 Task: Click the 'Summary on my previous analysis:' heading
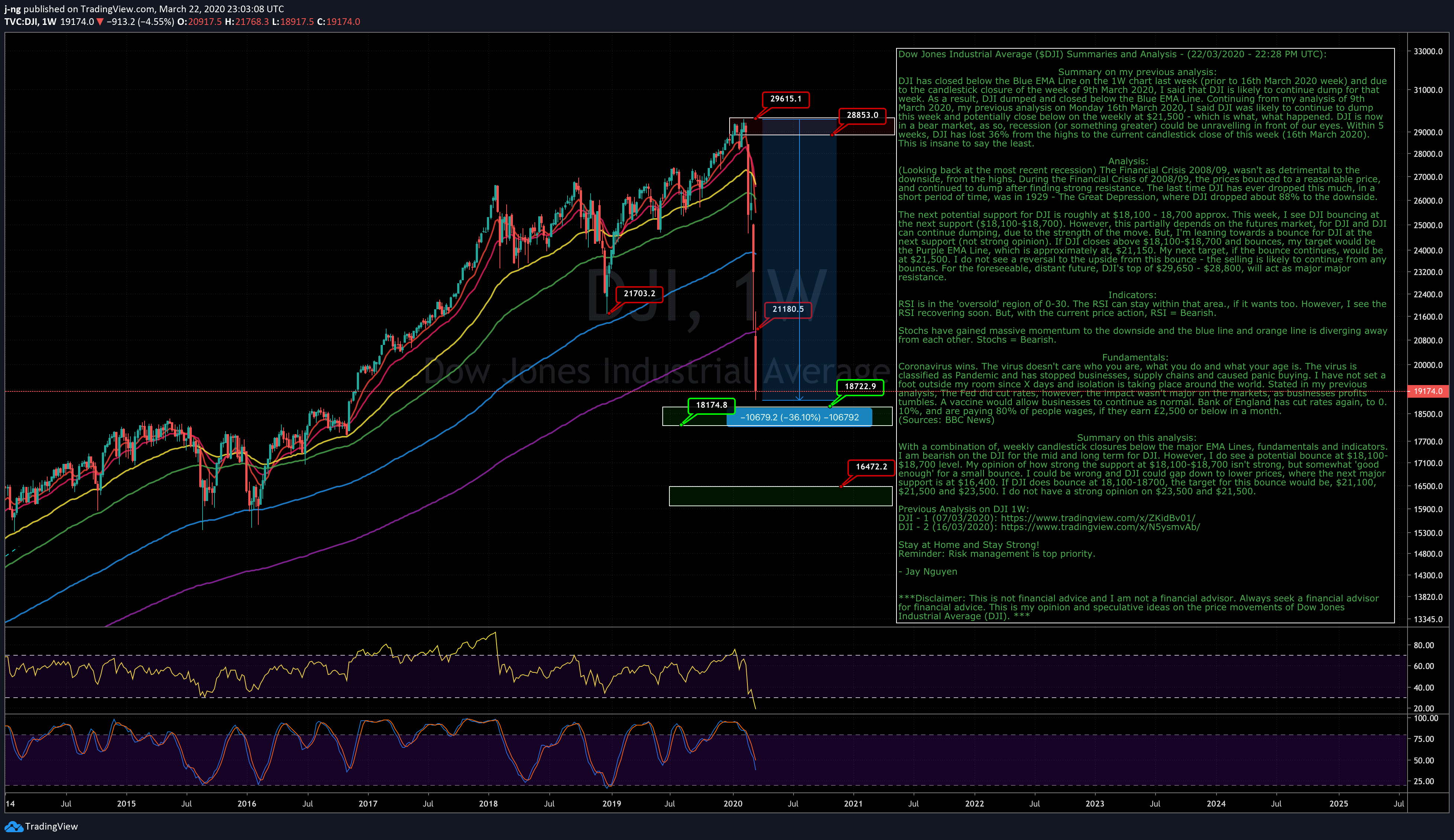(1137, 72)
